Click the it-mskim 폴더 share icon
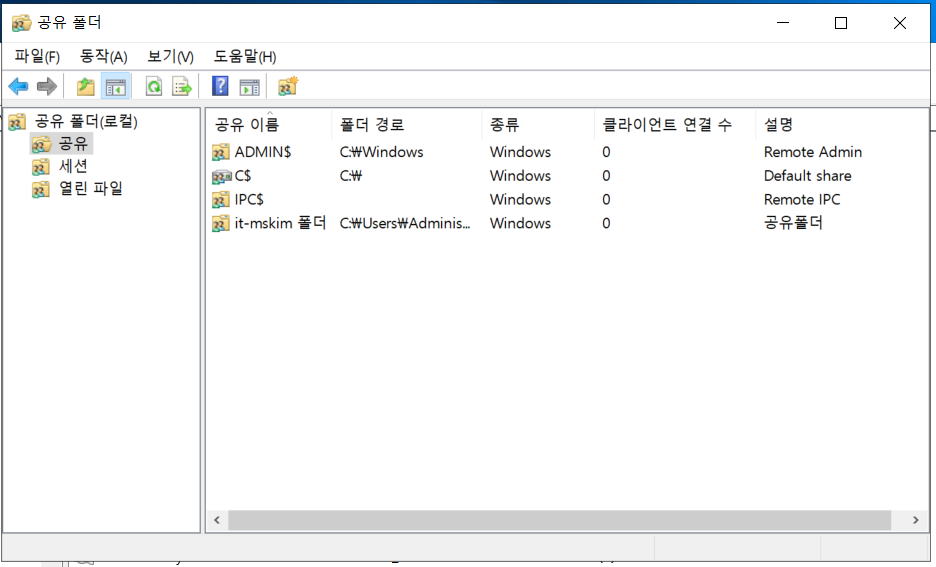This screenshot has width=936, height=567. pos(221,223)
